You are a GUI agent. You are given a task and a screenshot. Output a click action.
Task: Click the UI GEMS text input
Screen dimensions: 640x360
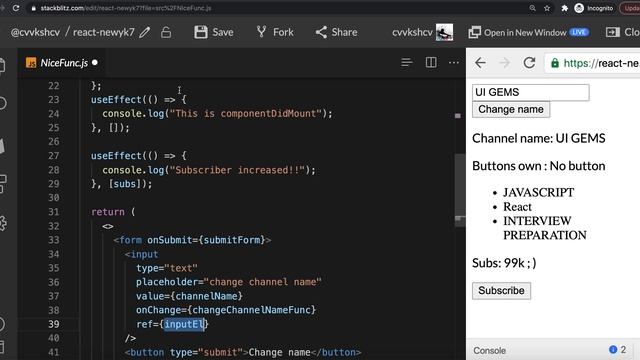pyautogui.click(x=531, y=92)
